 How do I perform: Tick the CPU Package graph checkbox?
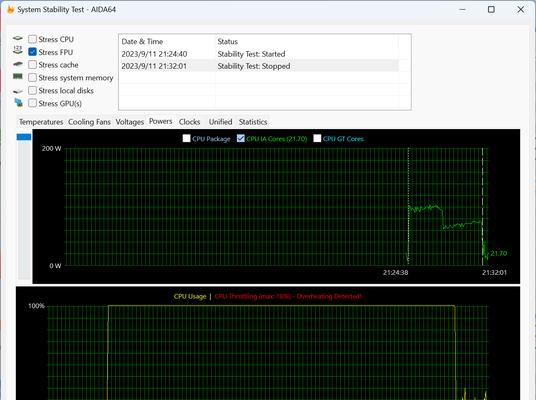pyautogui.click(x=187, y=138)
